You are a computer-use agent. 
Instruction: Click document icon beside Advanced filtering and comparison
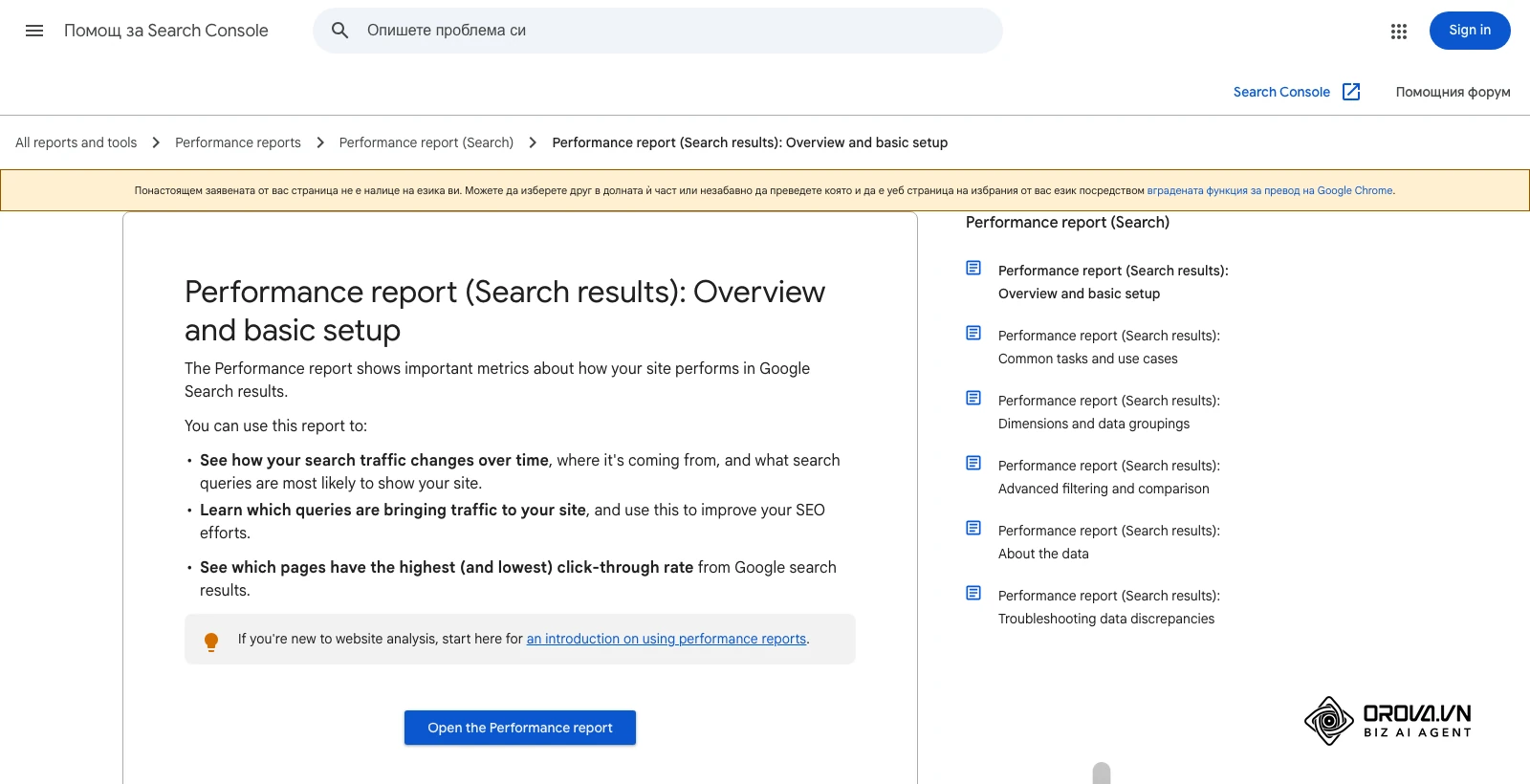973,463
